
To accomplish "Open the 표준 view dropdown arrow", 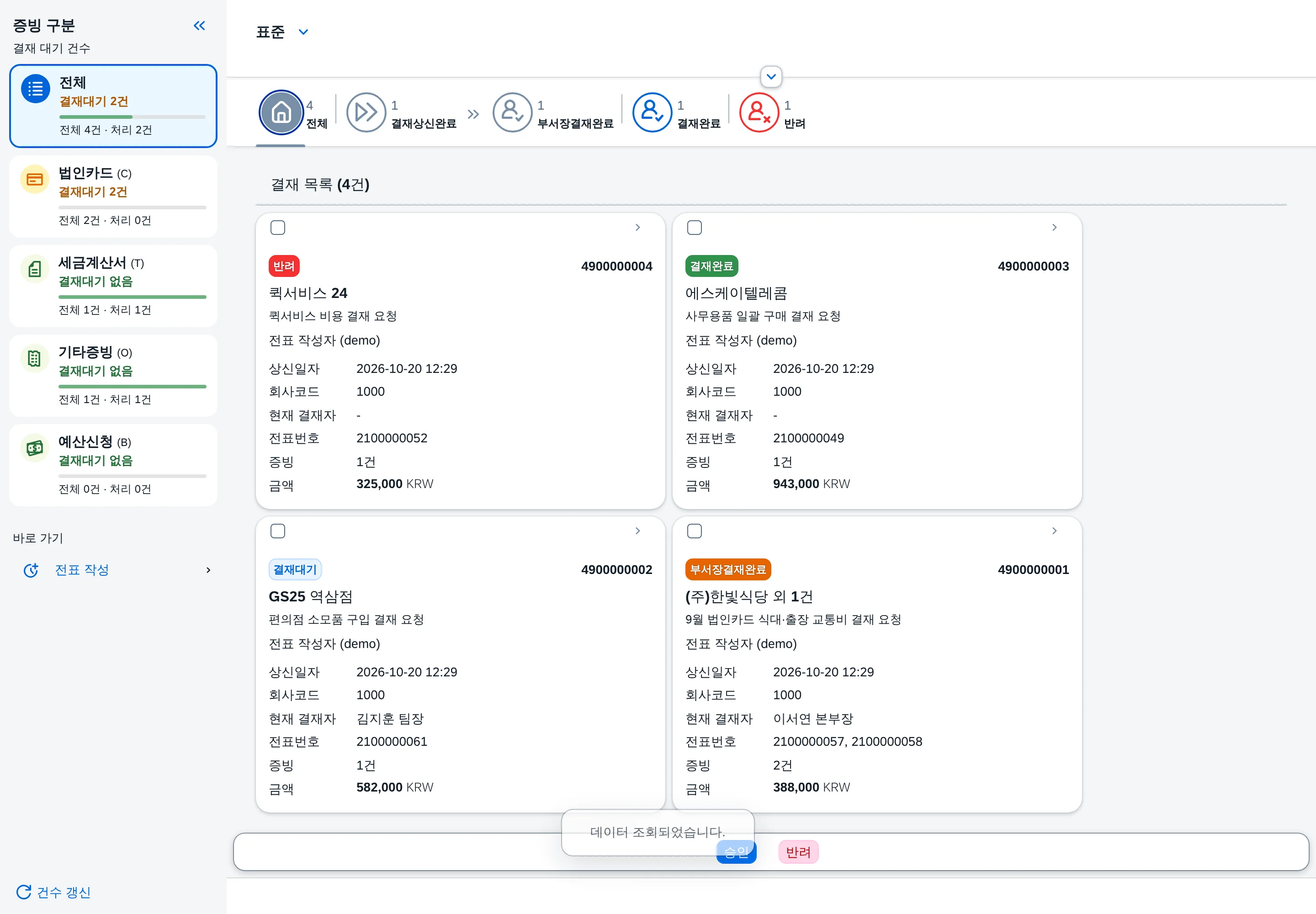I will pyautogui.click(x=303, y=32).
